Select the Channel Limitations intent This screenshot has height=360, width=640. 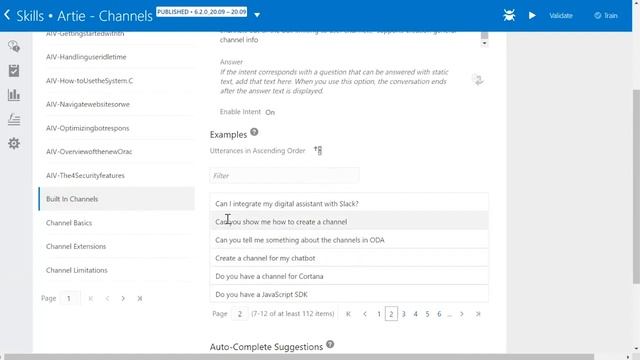pyautogui.click(x=116, y=270)
